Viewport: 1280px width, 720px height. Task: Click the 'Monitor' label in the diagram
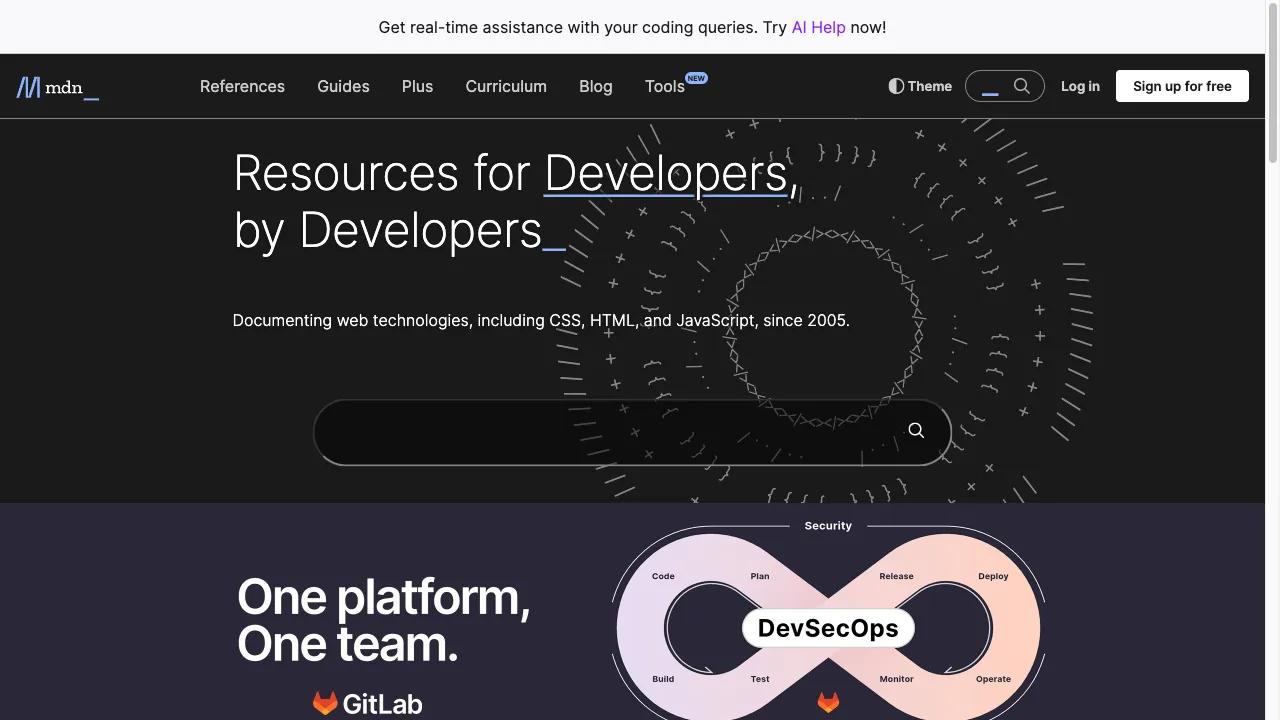896,679
